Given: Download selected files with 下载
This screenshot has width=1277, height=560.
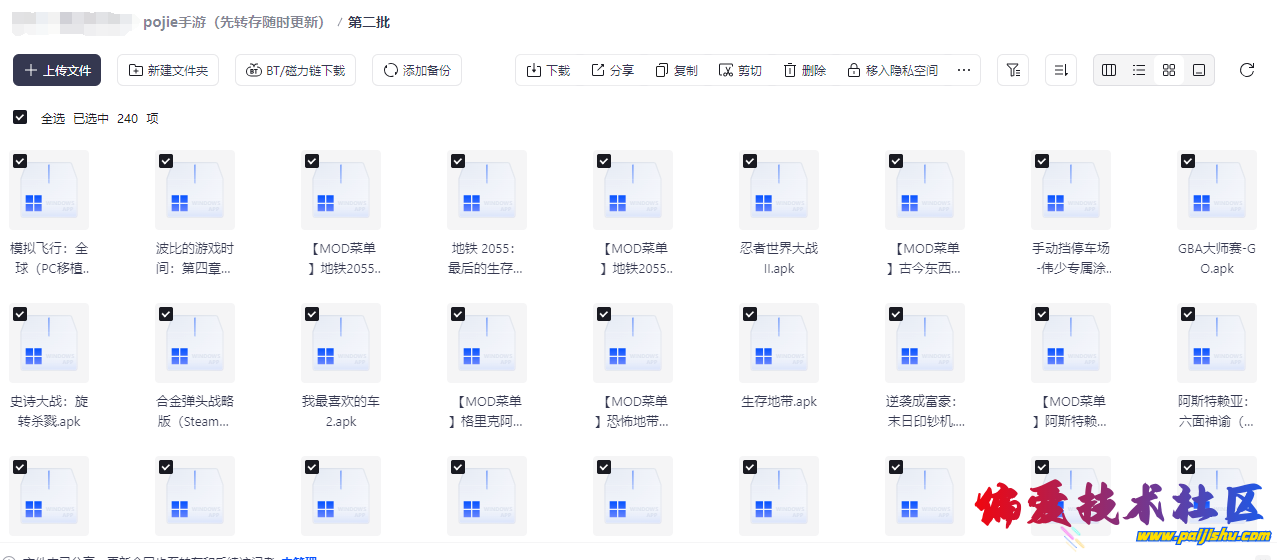Looking at the screenshot, I should (x=548, y=70).
